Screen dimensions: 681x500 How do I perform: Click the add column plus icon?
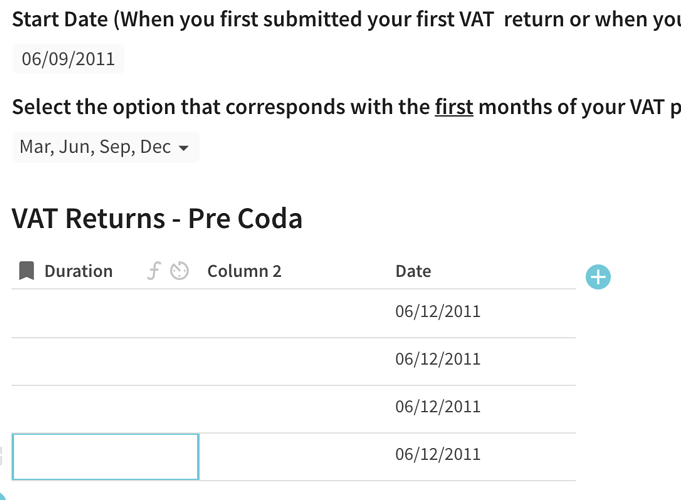point(597,277)
